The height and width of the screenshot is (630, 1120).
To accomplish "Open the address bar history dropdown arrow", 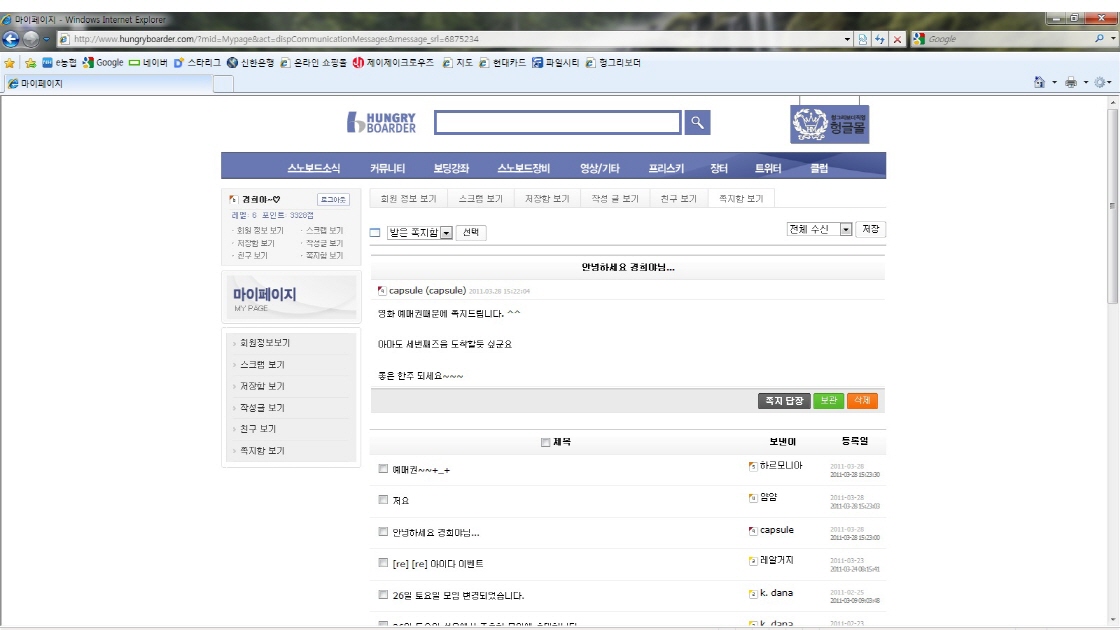I will [848, 39].
